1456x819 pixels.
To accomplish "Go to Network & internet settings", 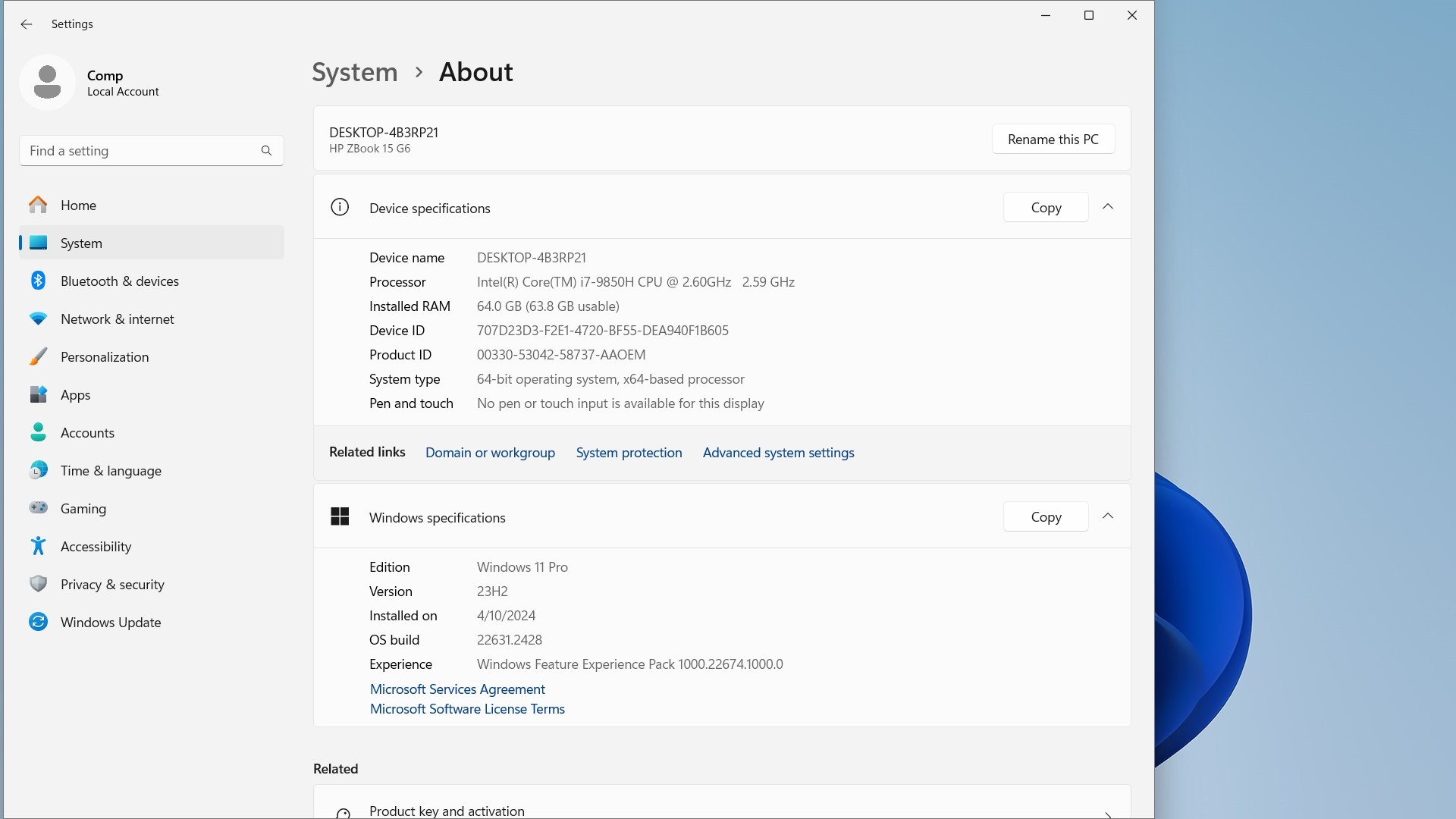I will point(152,318).
